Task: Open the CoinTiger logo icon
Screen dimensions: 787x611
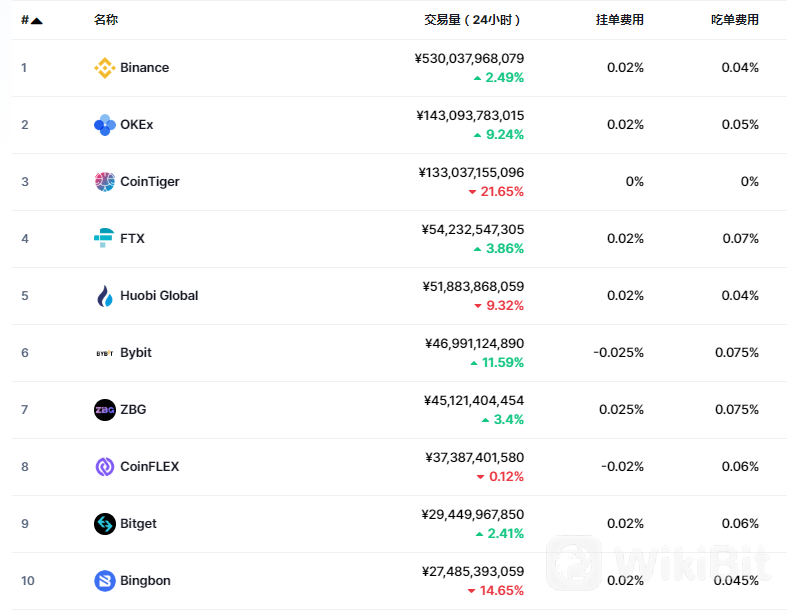Action: 104,182
